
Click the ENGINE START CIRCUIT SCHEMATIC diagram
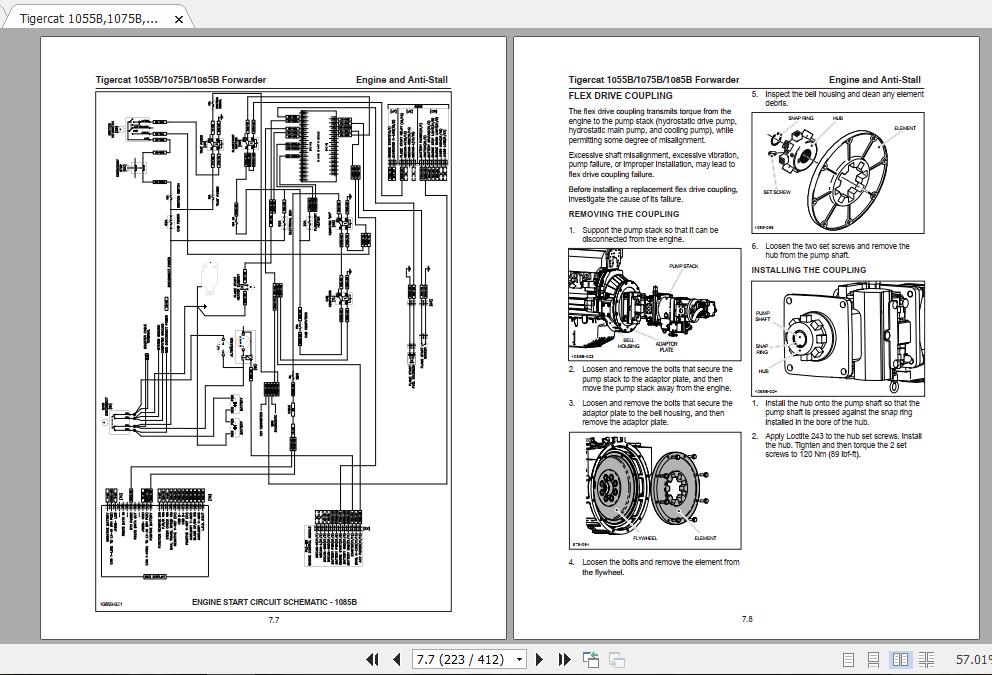[x=275, y=350]
